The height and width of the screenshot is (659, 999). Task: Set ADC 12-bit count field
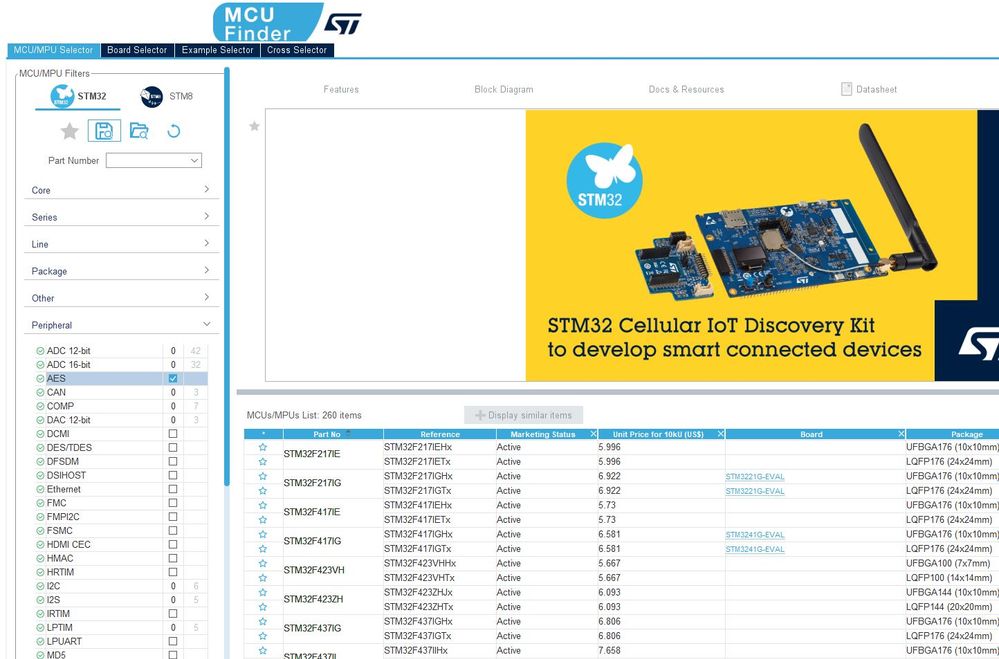pos(173,351)
